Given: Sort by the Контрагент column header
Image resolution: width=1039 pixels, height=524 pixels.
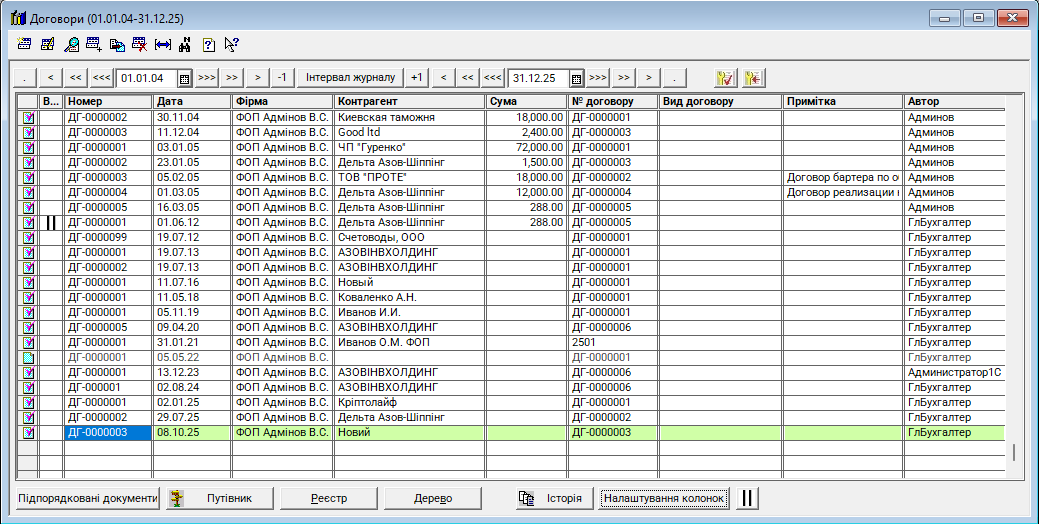Looking at the screenshot, I should coord(410,101).
